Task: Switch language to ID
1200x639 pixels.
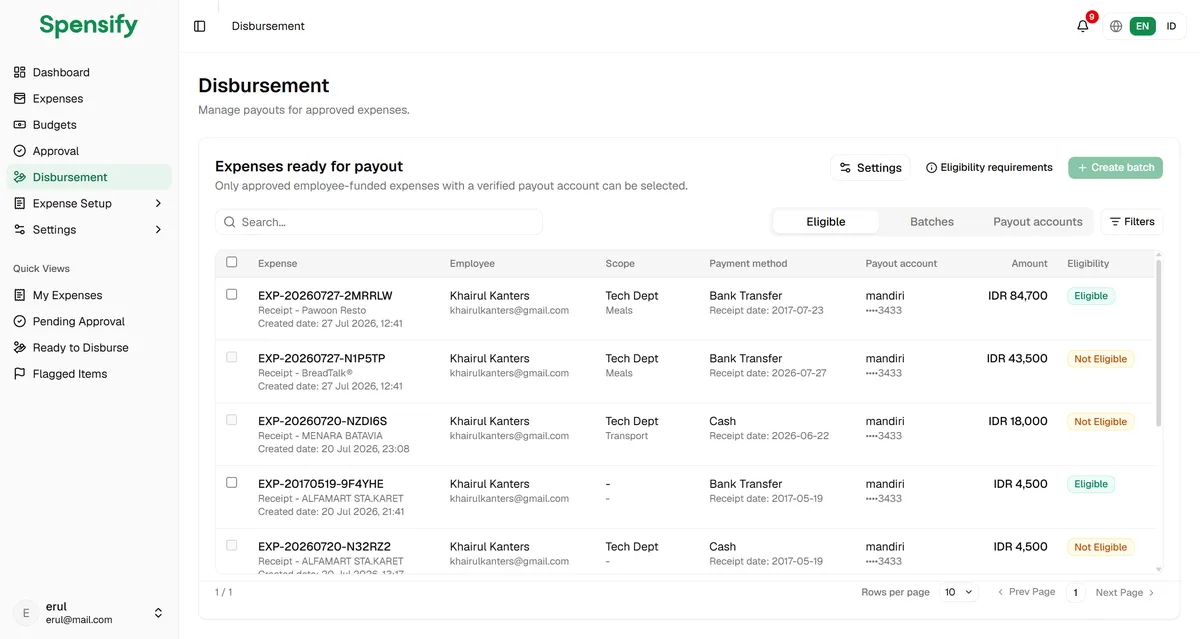Action: (x=1171, y=26)
